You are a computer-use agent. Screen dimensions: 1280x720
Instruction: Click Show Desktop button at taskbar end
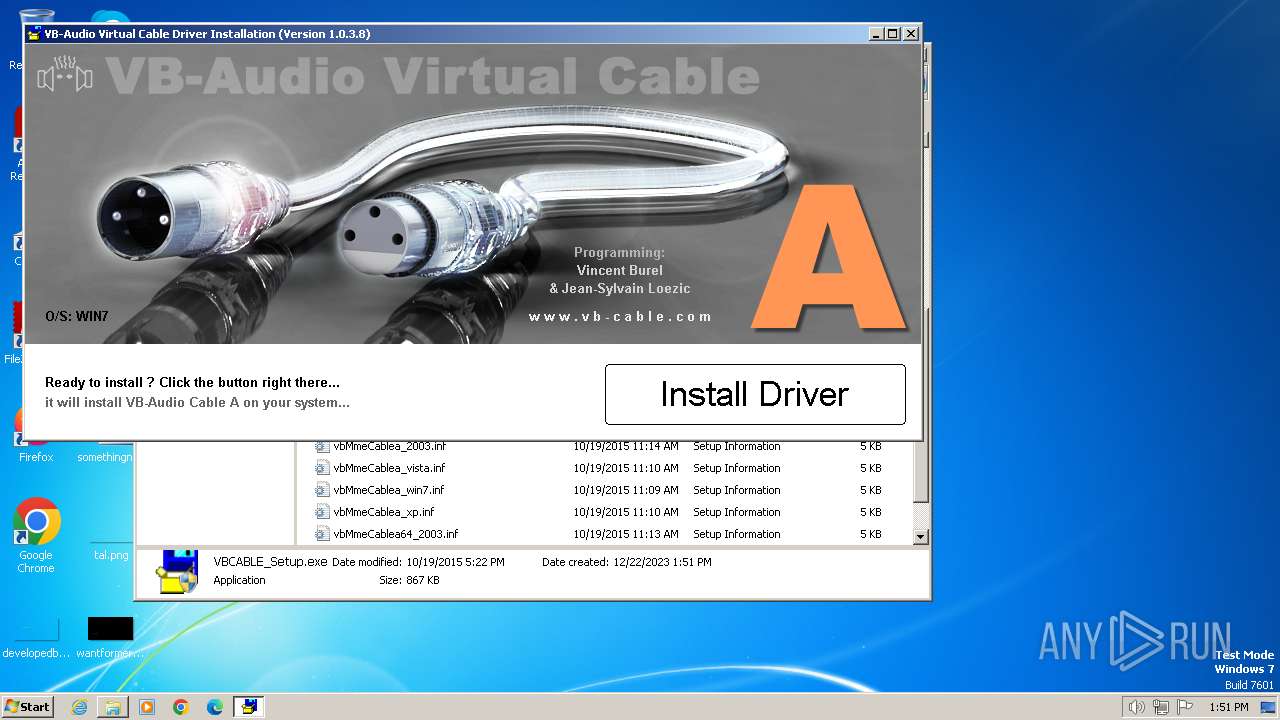tap(1270, 707)
